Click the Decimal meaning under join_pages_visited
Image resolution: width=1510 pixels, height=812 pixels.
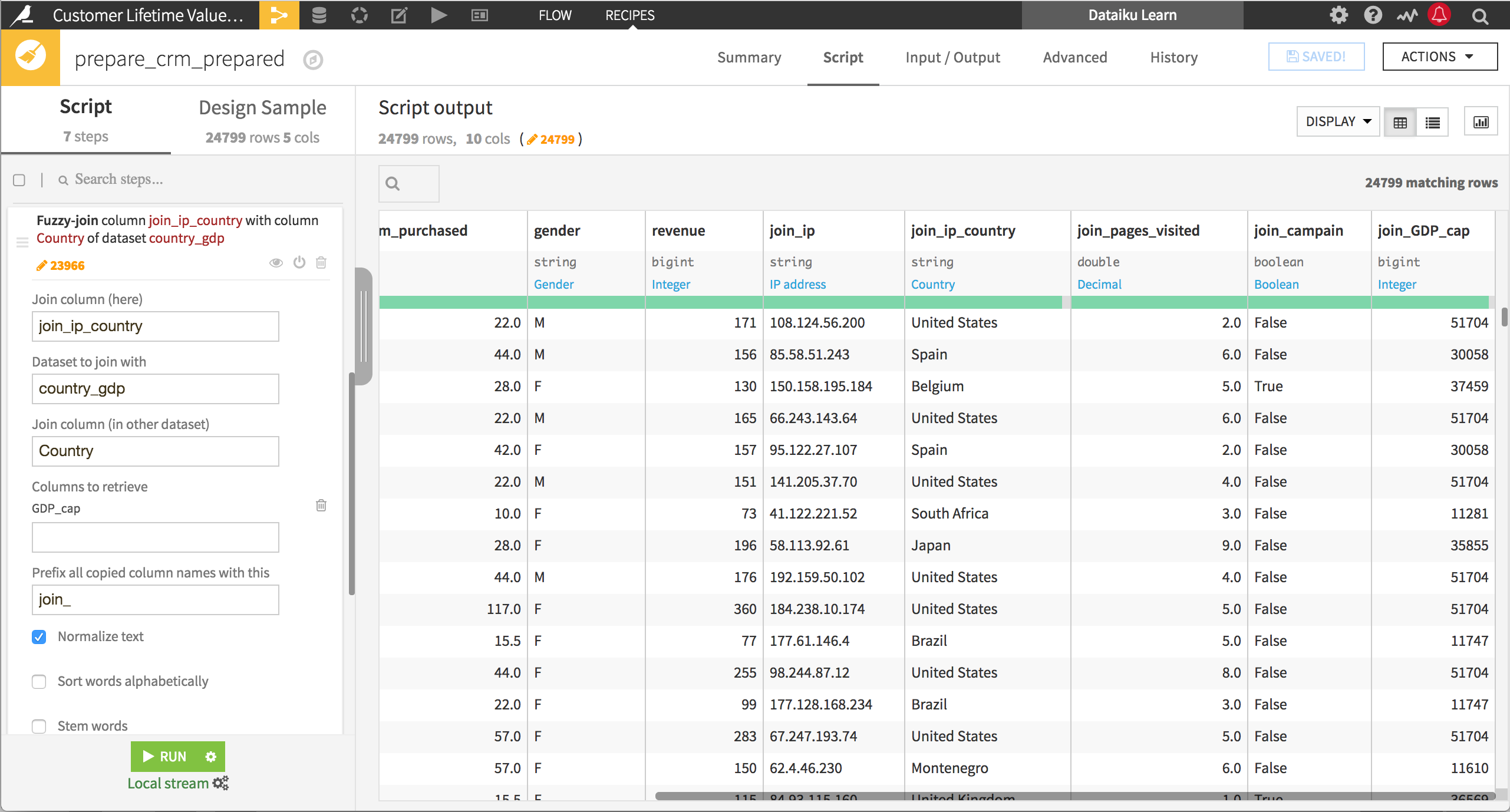(x=1099, y=284)
